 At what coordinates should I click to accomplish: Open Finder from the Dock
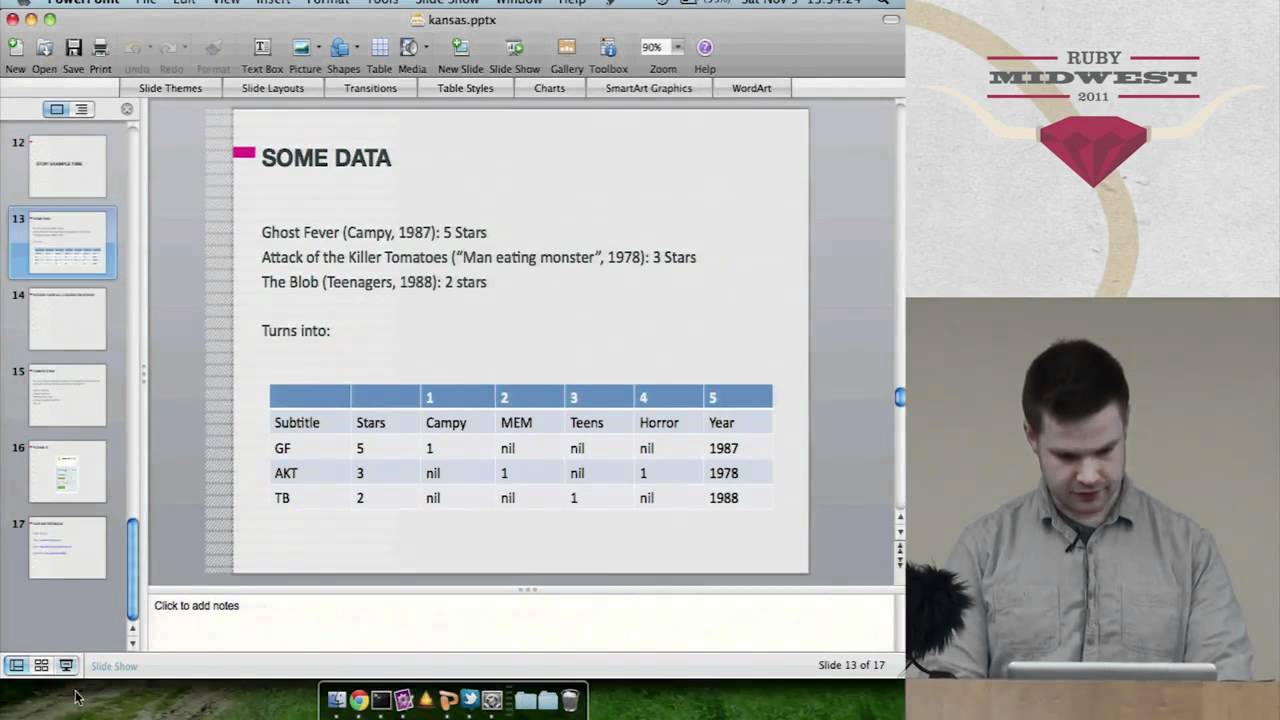(x=337, y=700)
